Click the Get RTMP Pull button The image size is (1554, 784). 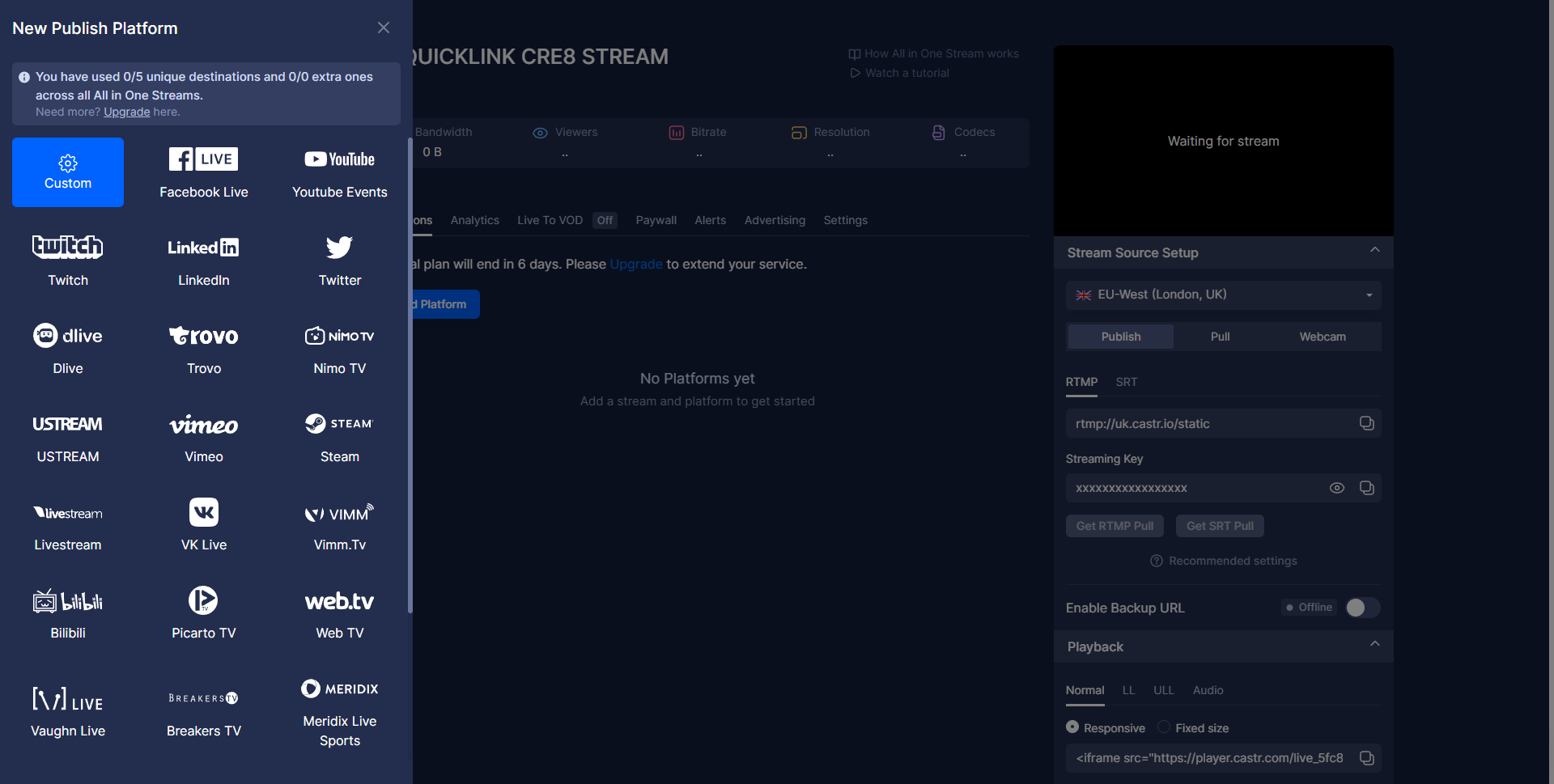1115,526
